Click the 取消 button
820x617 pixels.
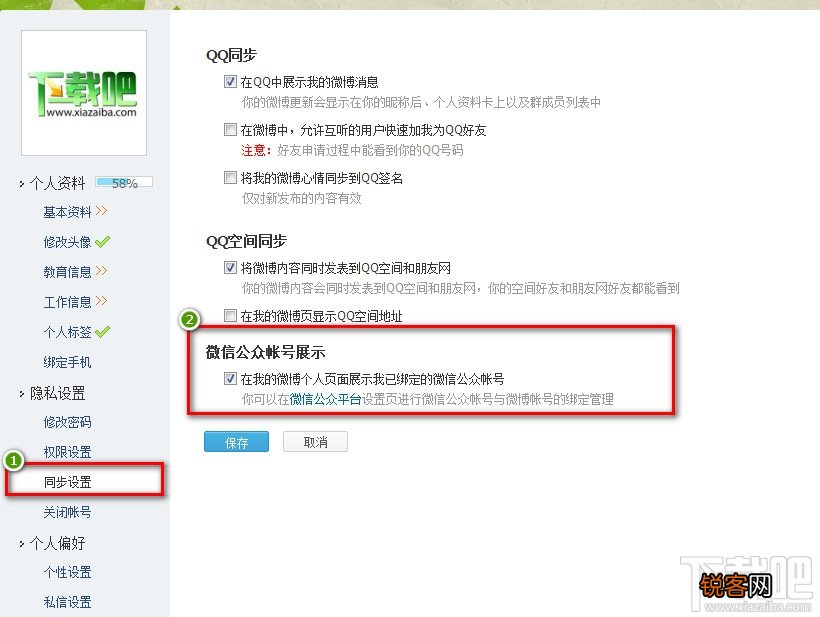pos(315,442)
